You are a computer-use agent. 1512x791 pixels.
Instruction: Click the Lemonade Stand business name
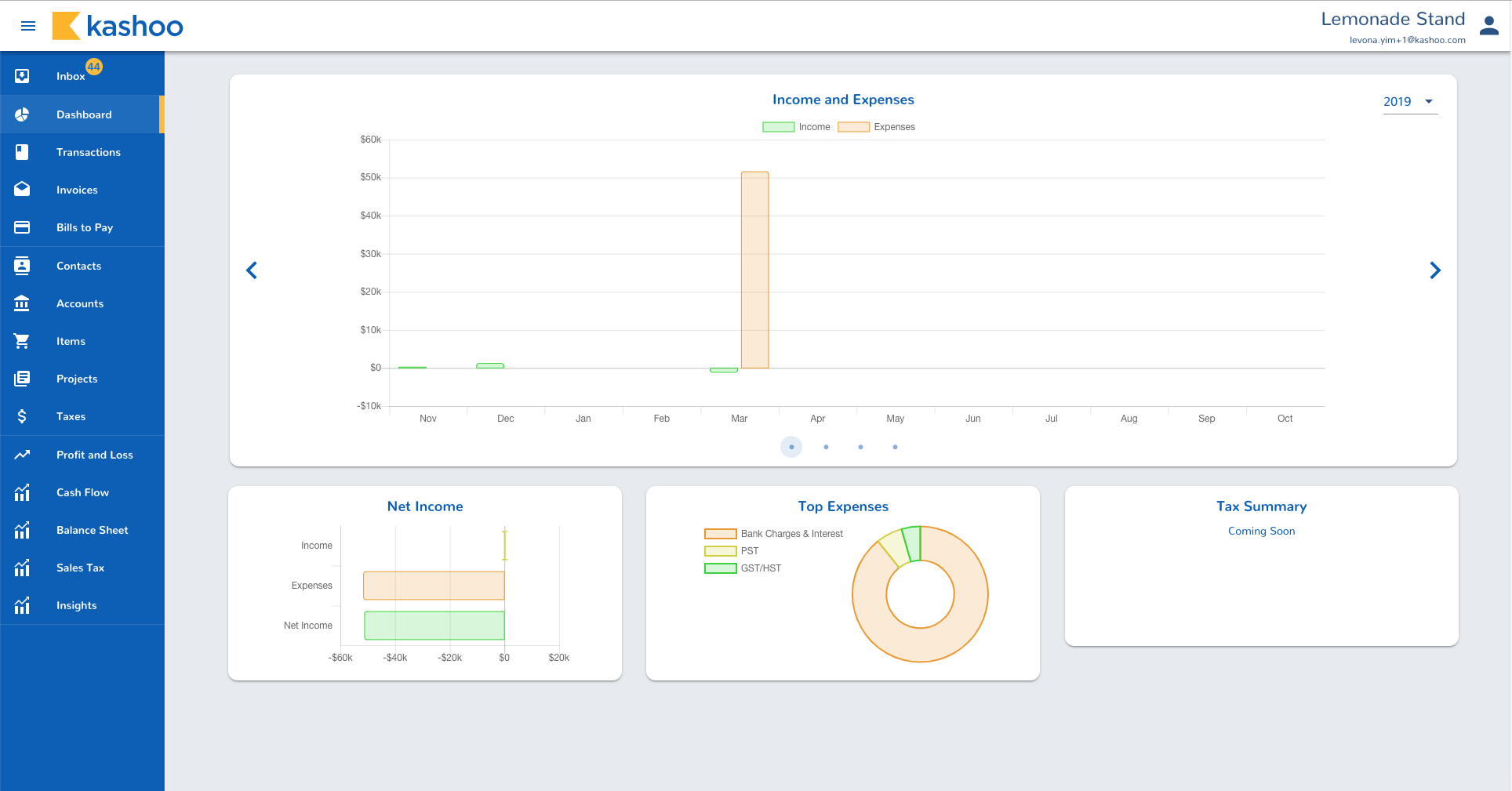coord(1392,20)
